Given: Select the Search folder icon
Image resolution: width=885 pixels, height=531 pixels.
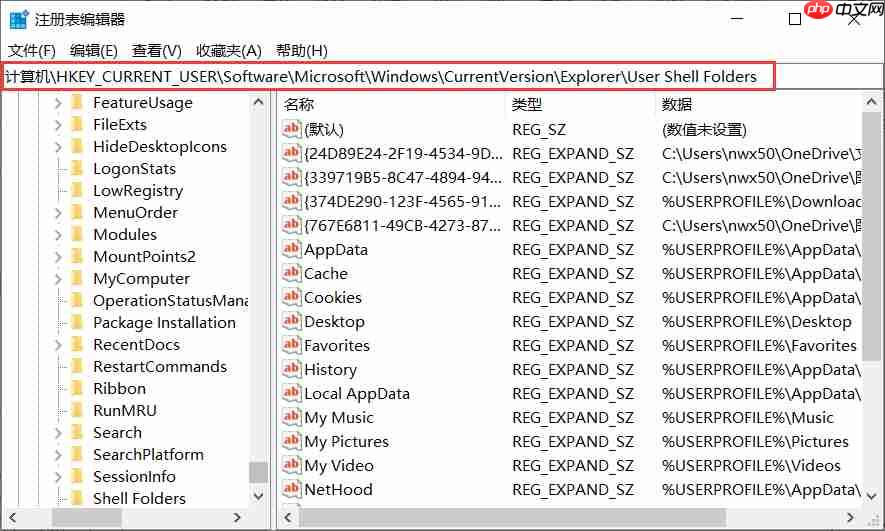Looking at the screenshot, I should click(78, 433).
